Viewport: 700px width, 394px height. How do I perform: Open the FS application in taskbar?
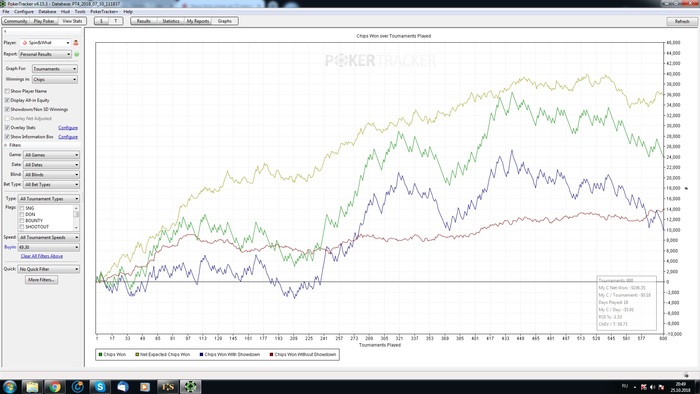(167, 386)
